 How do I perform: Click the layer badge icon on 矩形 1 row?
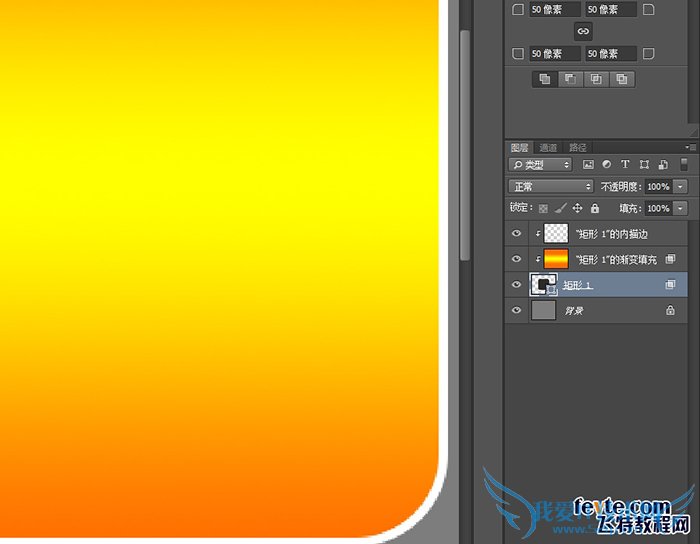tap(670, 284)
